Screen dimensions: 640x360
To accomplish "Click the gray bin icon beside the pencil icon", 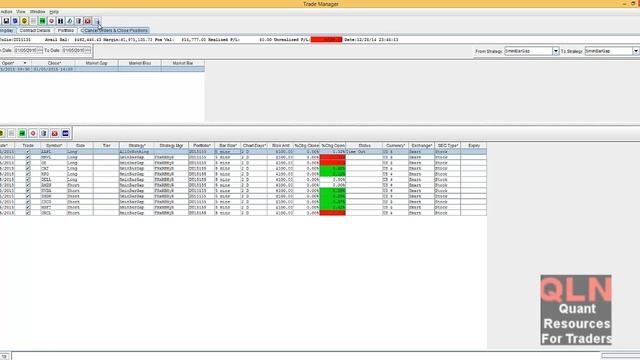I will pyautogui.click(x=78, y=21).
